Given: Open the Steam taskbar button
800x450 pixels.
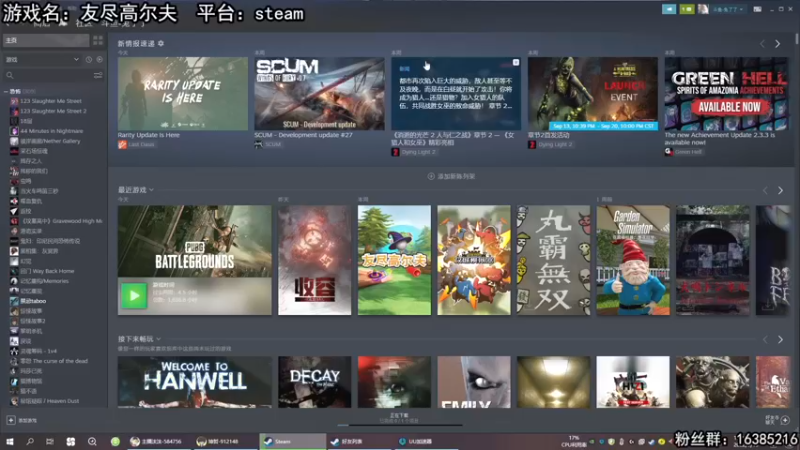Looking at the screenshot, I should tap(293, 441).
